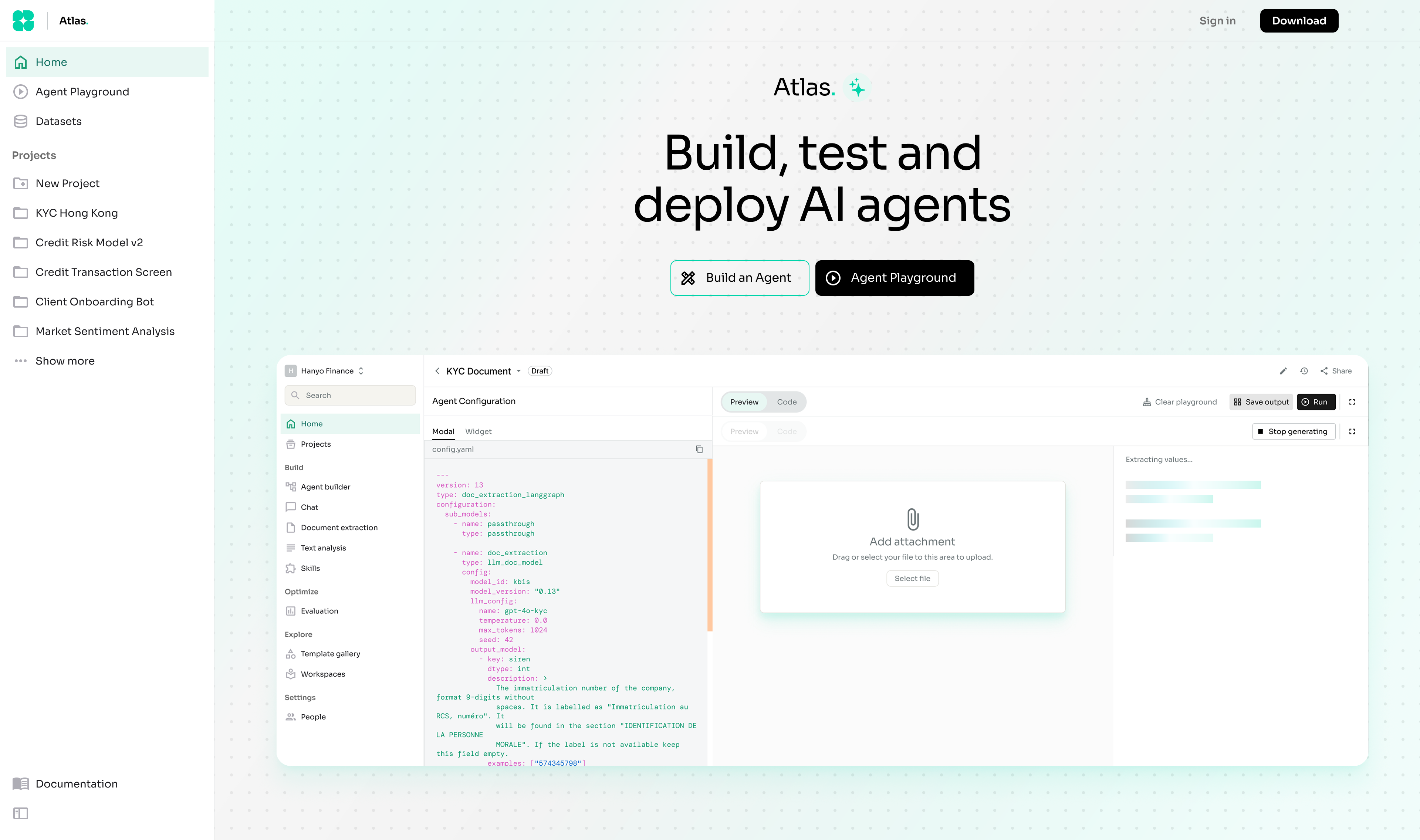The image size is (1420, 840).
Task: Go back with the arrow before KYC Document
Action: [437, 371]
